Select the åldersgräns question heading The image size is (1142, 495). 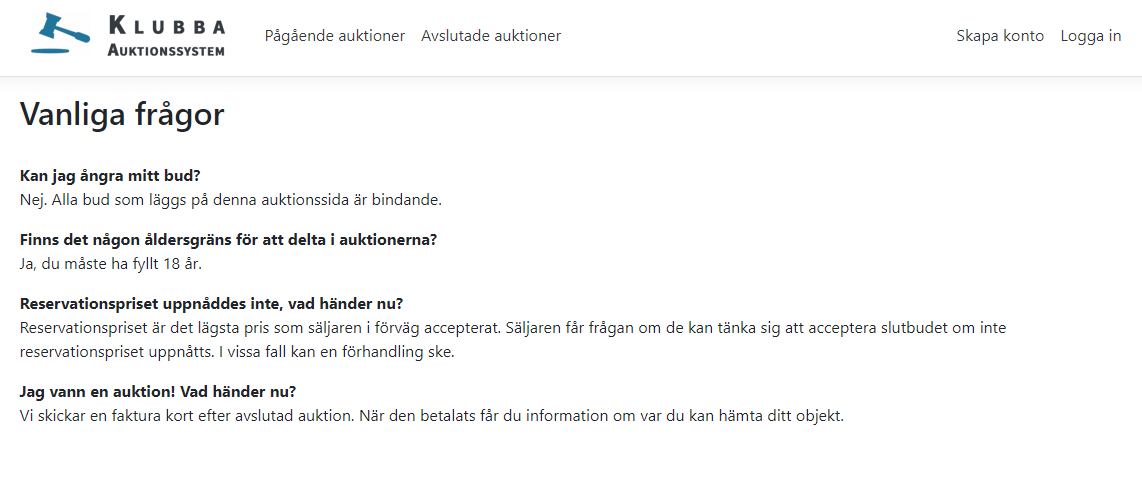[x=228, y=239]
